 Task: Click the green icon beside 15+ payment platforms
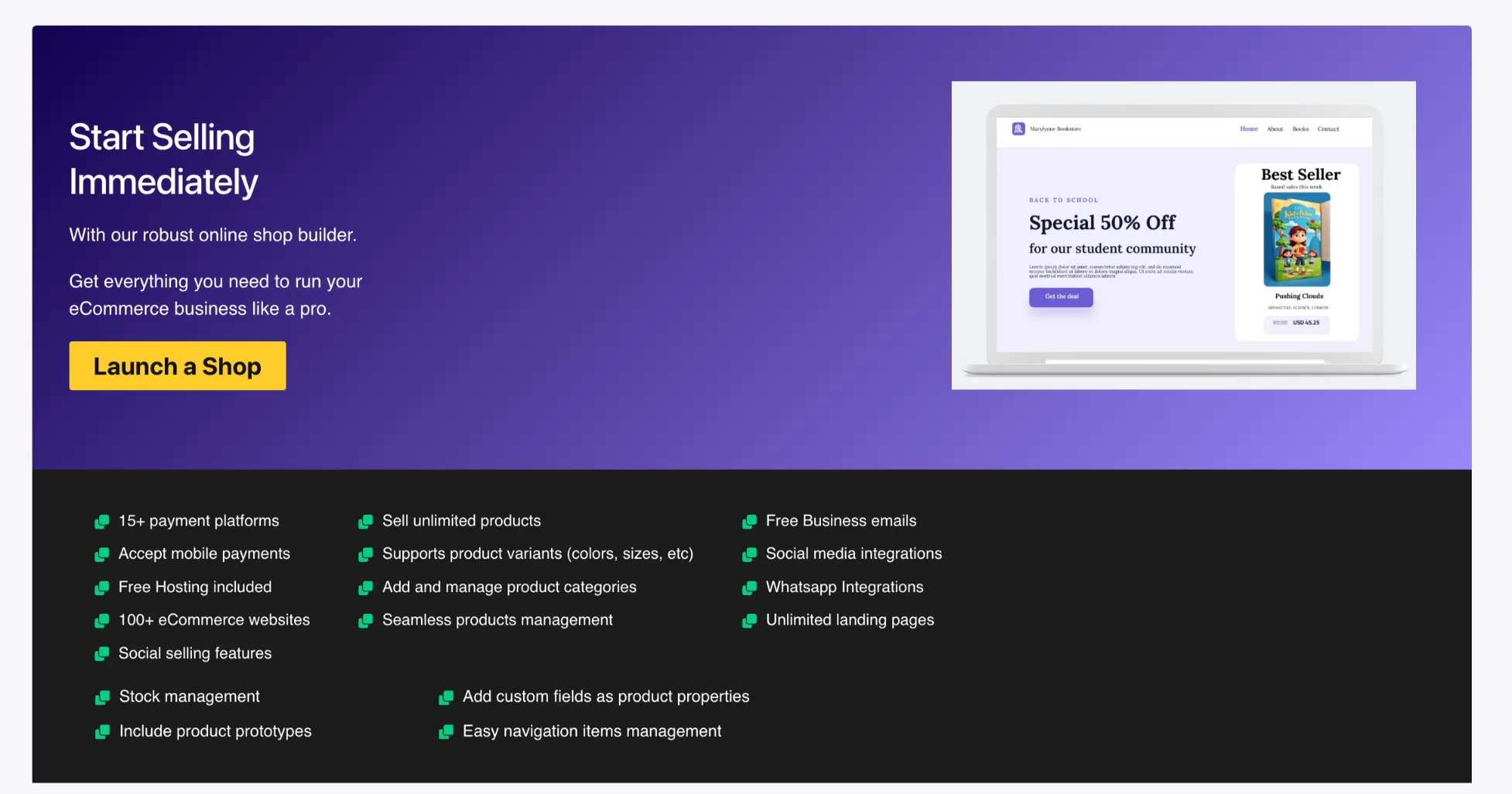click(101, 522)
